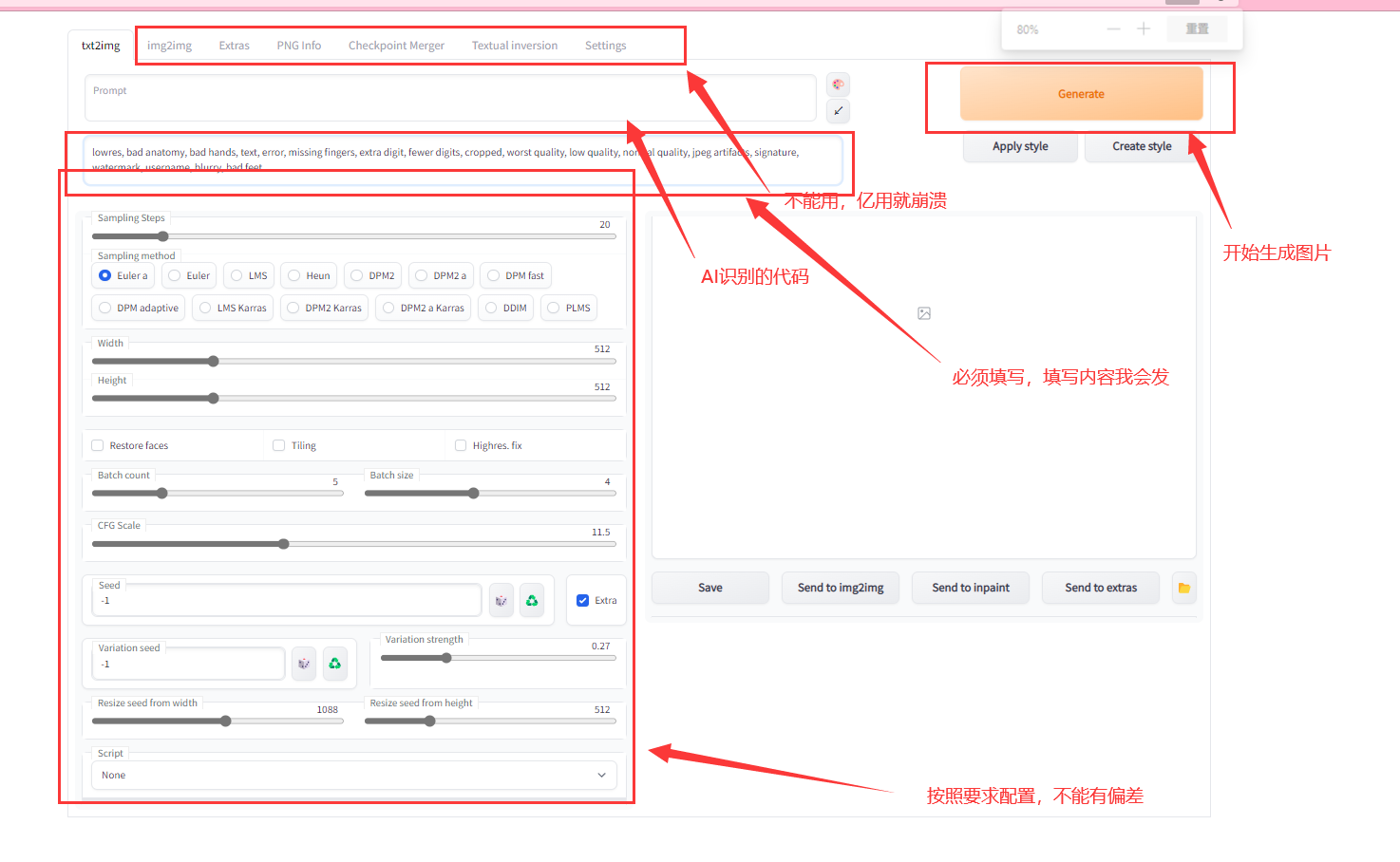This screenshot has height=862, width=1400.
Task: Uncheck the Extra seed checkbox
Action: point(582,600)
